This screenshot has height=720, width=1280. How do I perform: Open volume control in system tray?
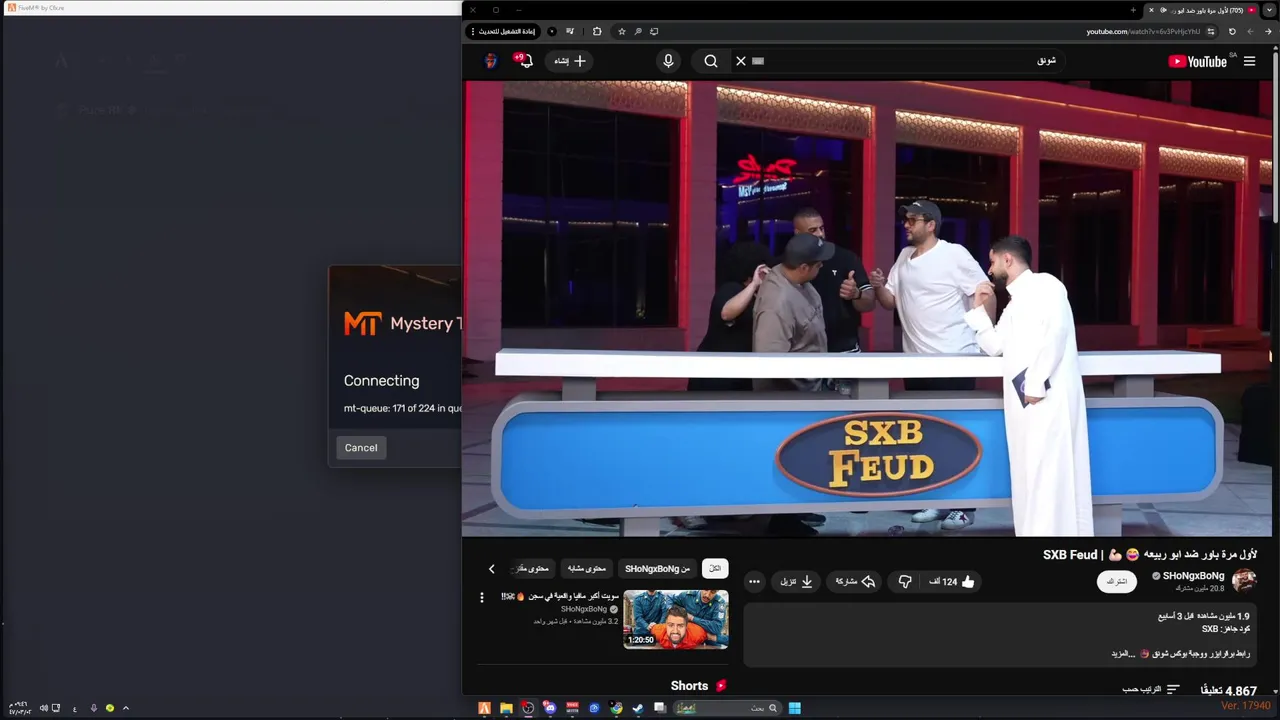pyautogui.click(x=43, y=708)
